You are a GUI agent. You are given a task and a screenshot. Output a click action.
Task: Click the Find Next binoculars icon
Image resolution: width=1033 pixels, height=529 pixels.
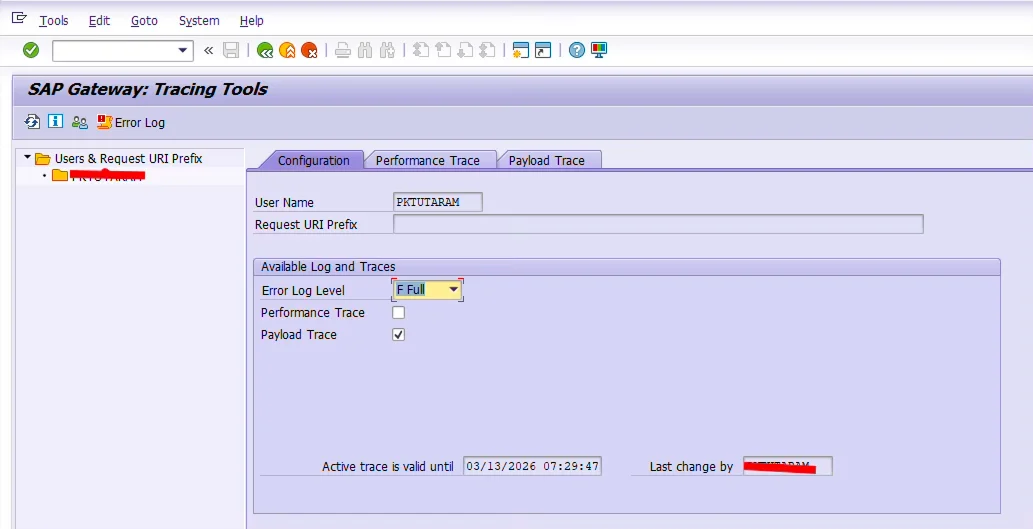tap(387, 50)
